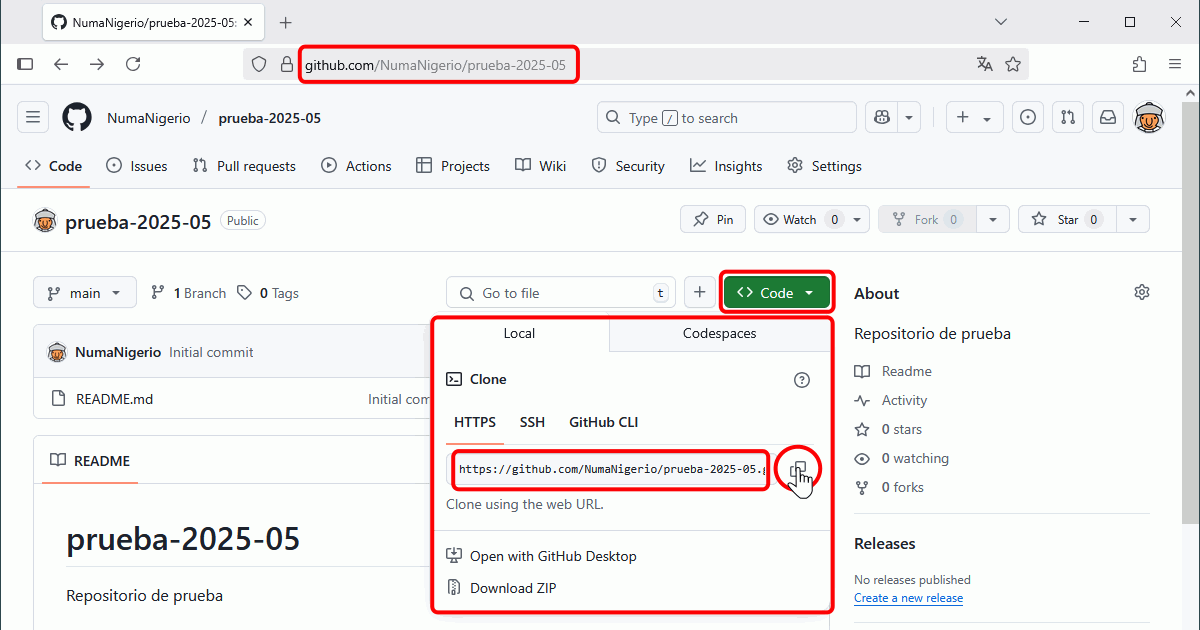
Task: Select the HTTPS clone URL text field
Action: 612,469
